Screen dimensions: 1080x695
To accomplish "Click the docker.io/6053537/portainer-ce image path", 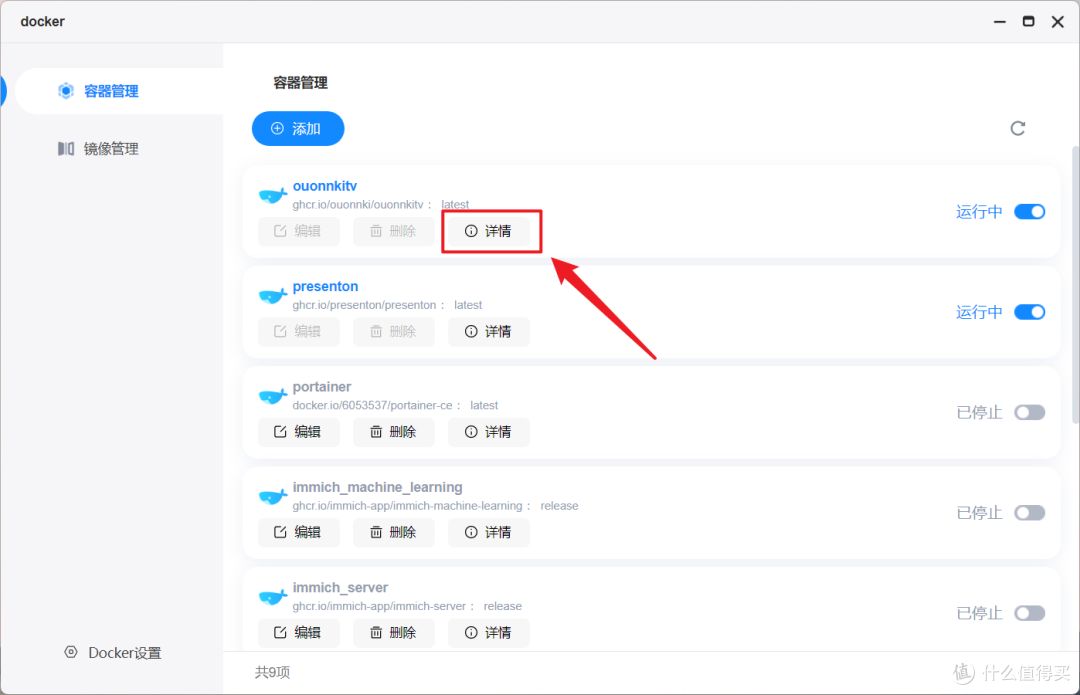I will coord(372,405).
